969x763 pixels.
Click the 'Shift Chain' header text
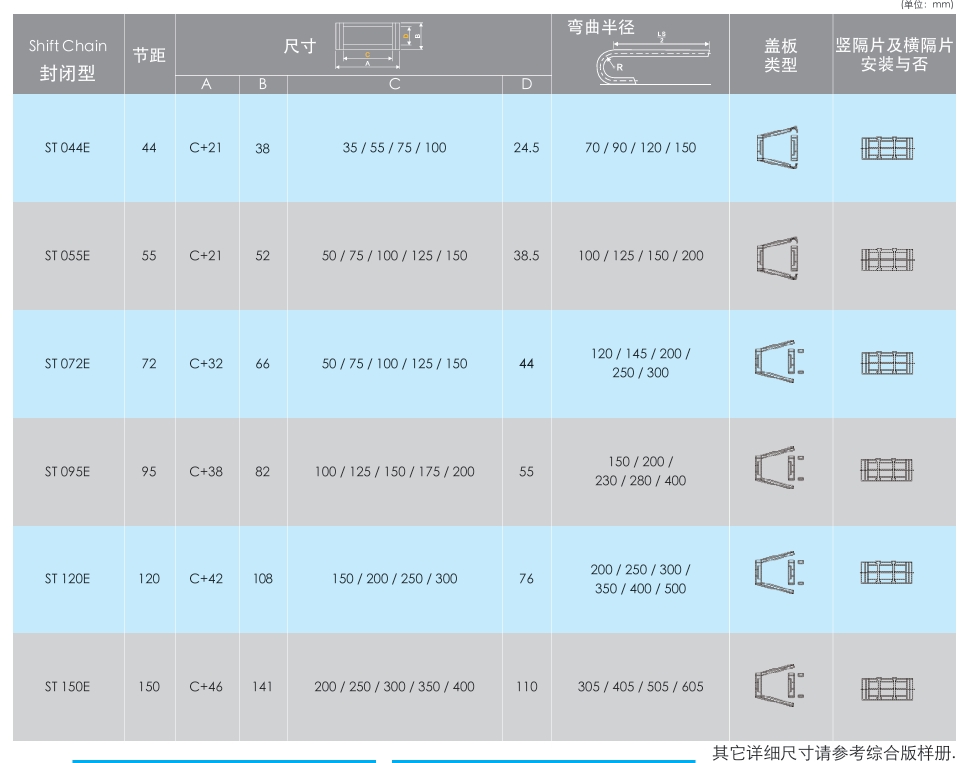click(x=68, y=46)
